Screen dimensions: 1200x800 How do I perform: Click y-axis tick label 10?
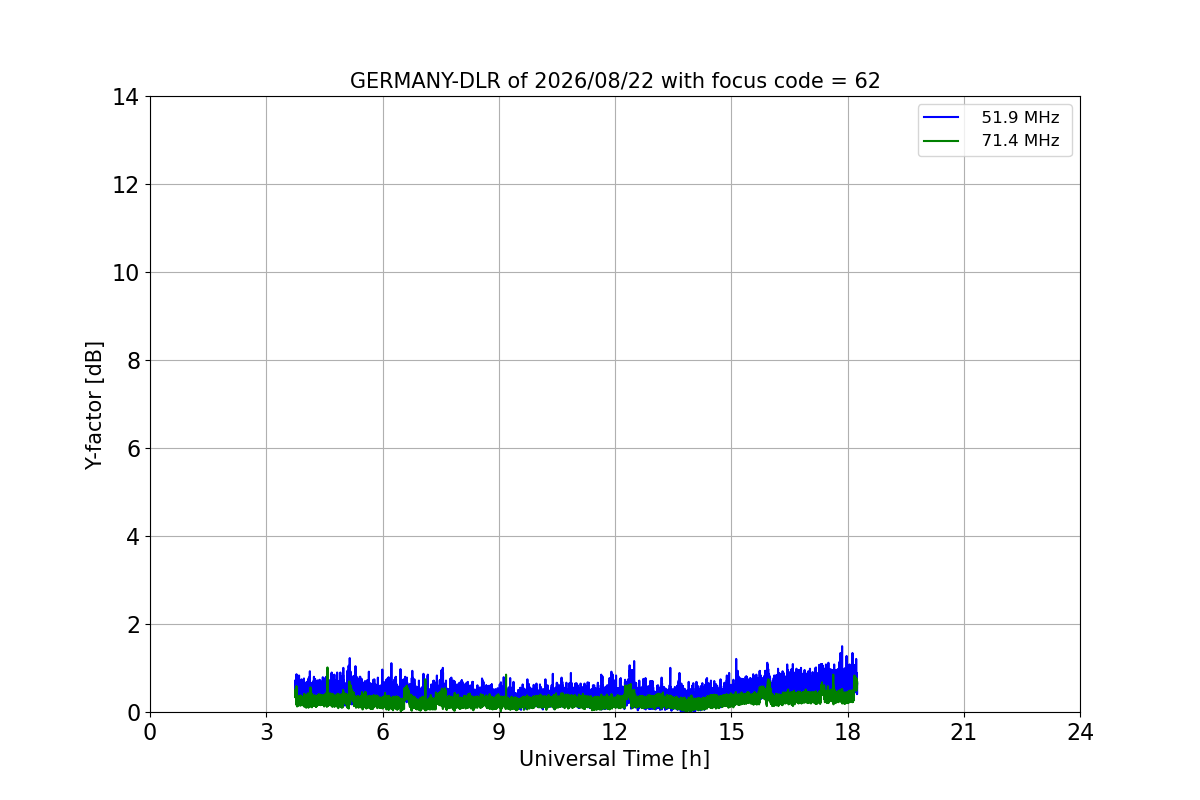click(x=126, y=273)
